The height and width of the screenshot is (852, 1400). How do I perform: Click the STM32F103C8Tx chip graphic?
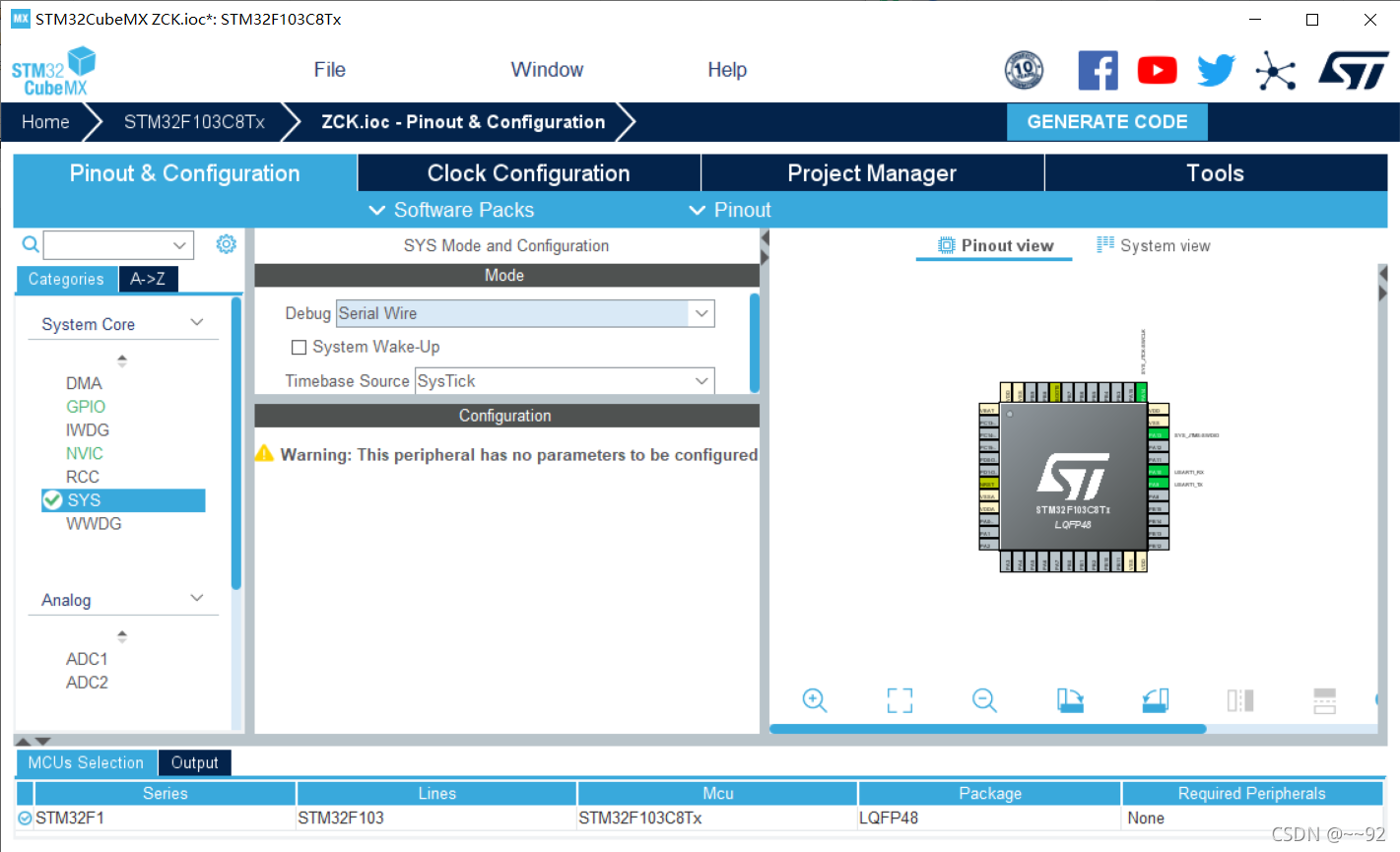pyautogui.click(x=1073, y=477)
